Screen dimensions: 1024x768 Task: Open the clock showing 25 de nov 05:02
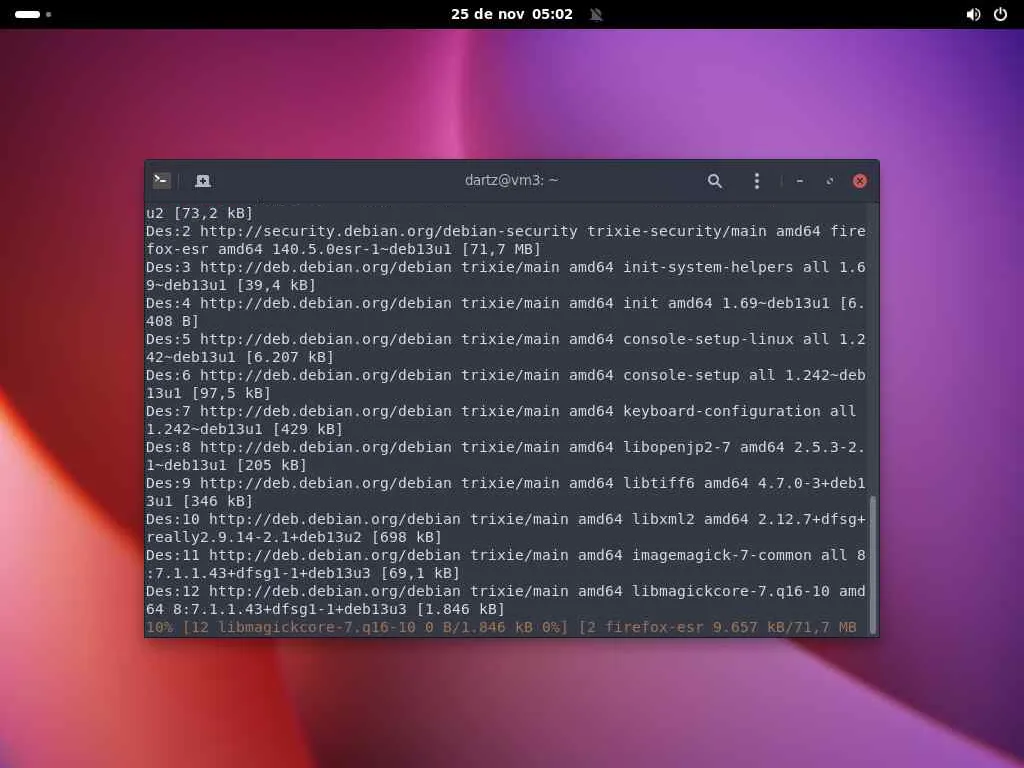pos(511,14)
